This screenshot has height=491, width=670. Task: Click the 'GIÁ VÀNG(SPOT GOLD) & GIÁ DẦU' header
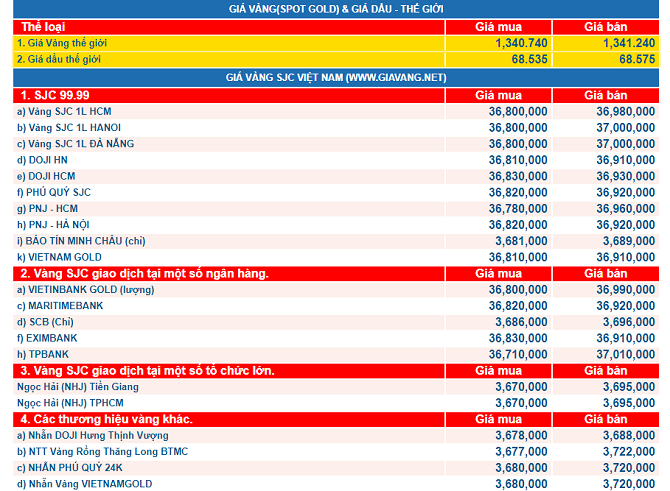336,9
